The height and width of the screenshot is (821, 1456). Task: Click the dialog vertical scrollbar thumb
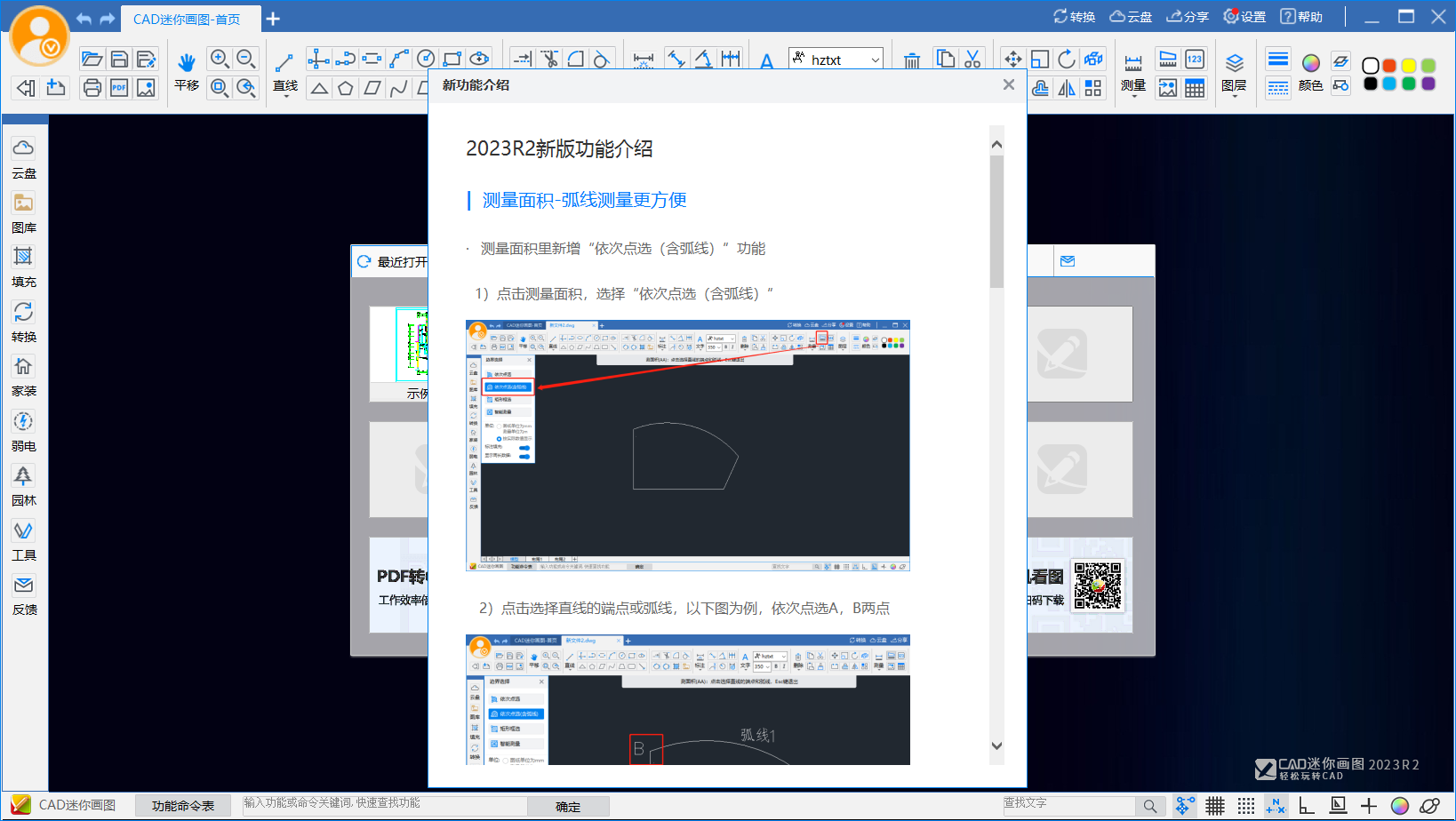click(x=996, y=222)
